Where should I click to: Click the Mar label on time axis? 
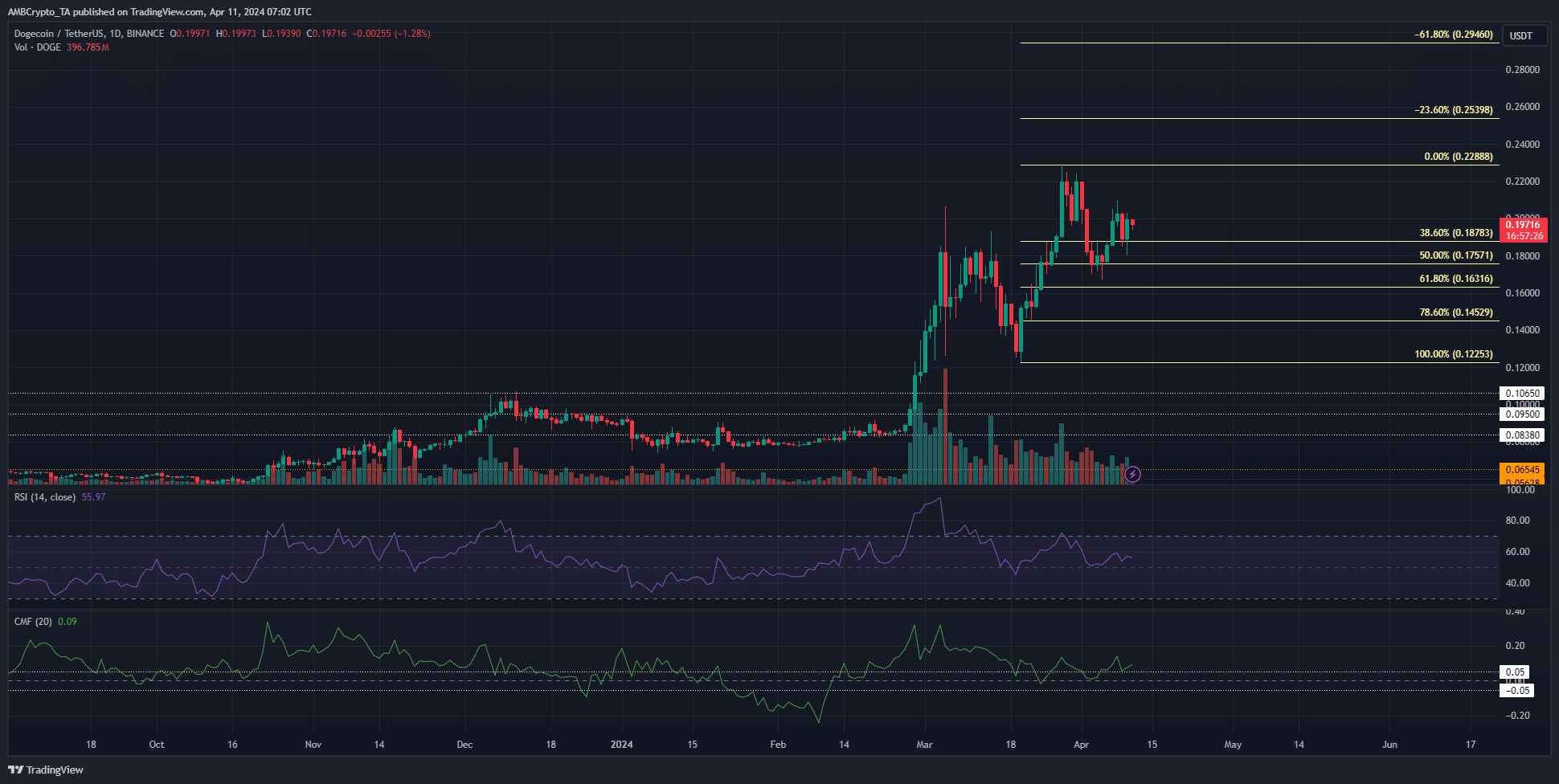pos(924,745)
